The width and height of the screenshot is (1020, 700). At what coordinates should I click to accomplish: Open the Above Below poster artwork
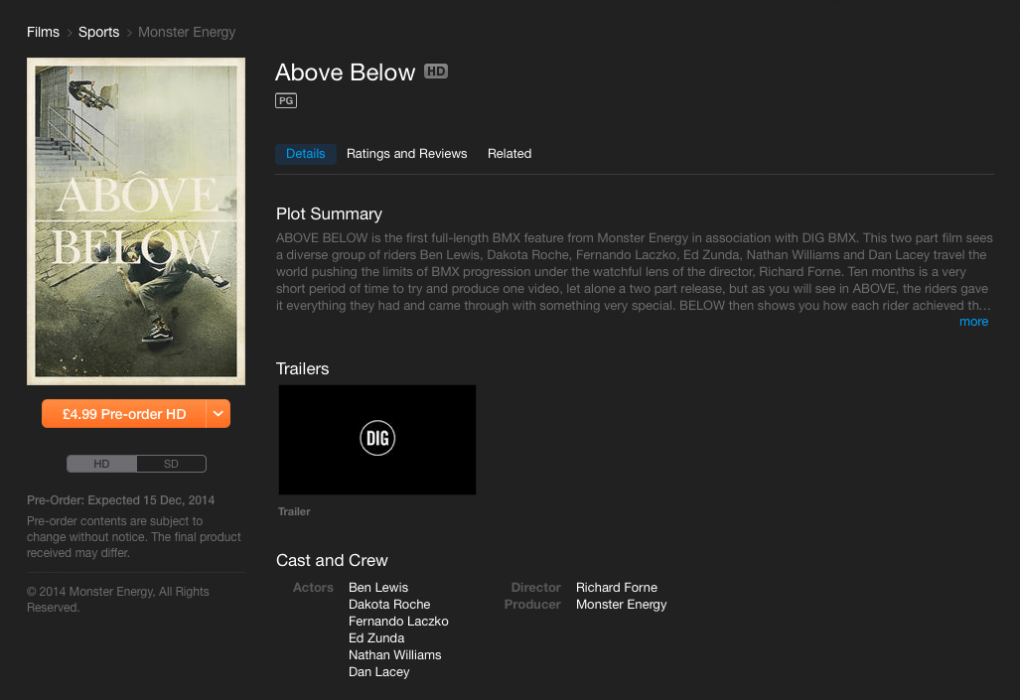click(x=136, y=221)
